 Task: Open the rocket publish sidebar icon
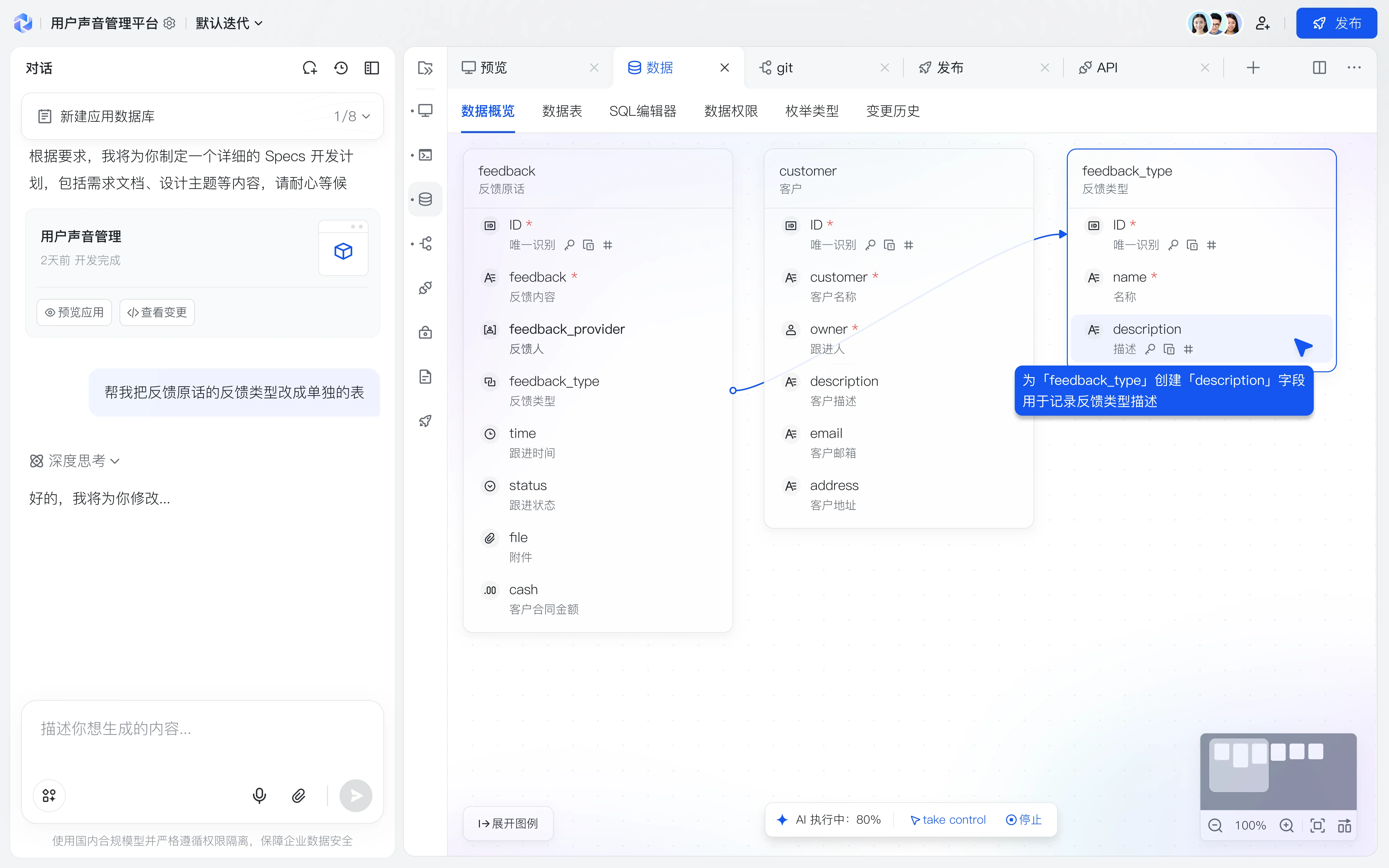(425, 421)
